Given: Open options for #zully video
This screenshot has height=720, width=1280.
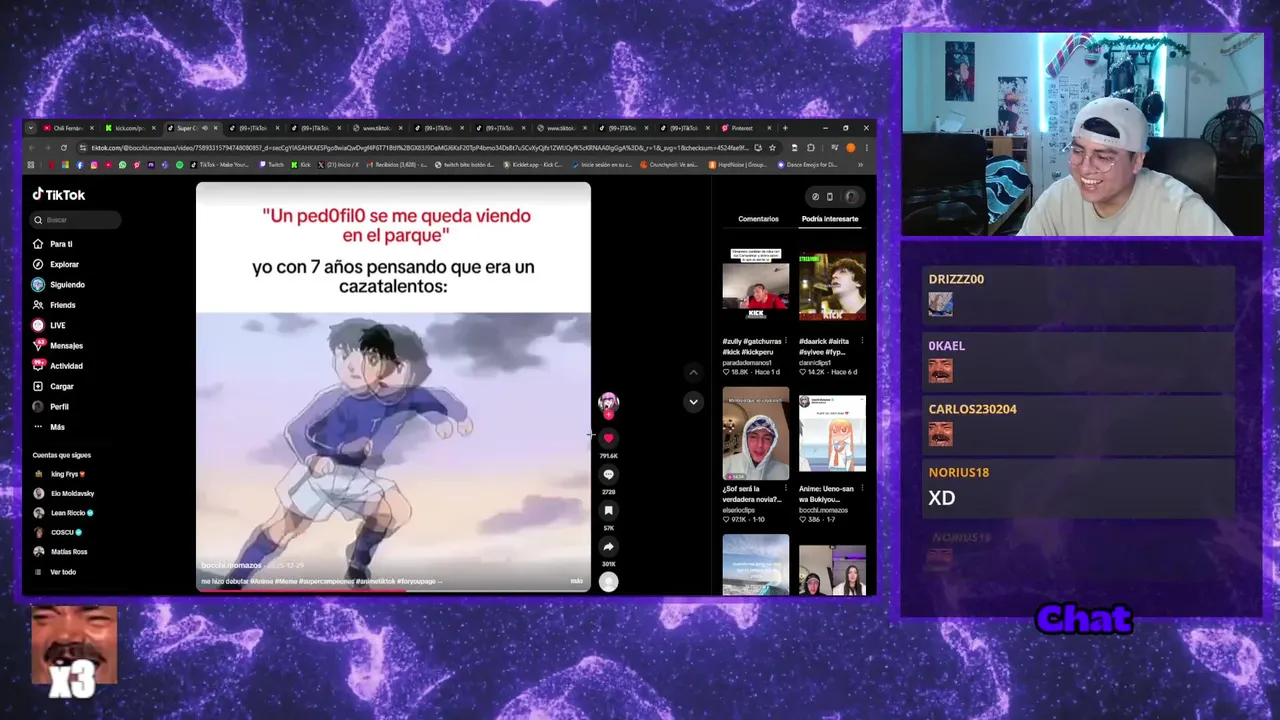Looking at the screenshot, I should tap(785, 341).
